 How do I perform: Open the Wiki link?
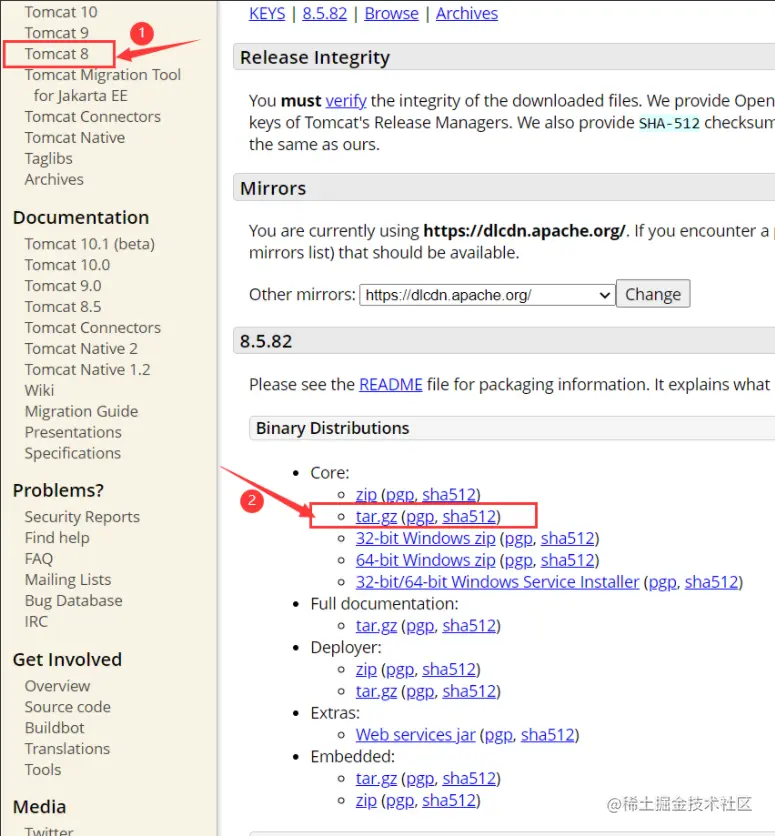pyautogui.click(x=39, y=390)
